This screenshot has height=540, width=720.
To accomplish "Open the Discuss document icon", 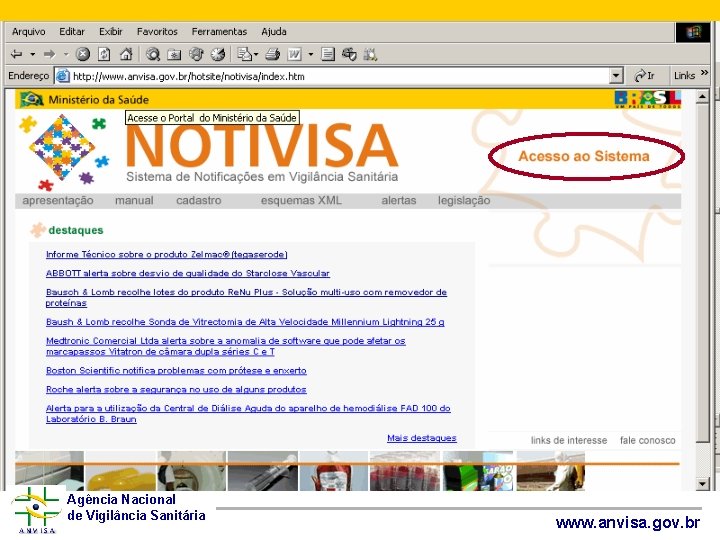I will [x=328, y=55].
